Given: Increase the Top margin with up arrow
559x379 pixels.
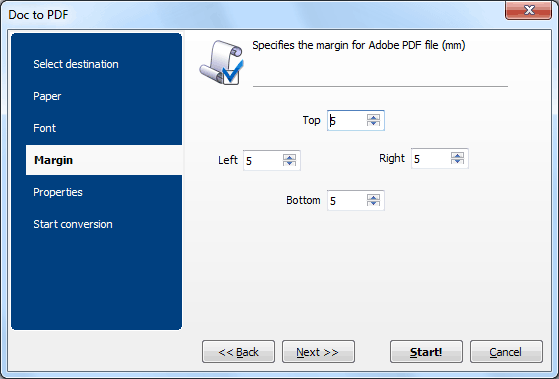Looking at the screenshot, I should coord(373,117).
